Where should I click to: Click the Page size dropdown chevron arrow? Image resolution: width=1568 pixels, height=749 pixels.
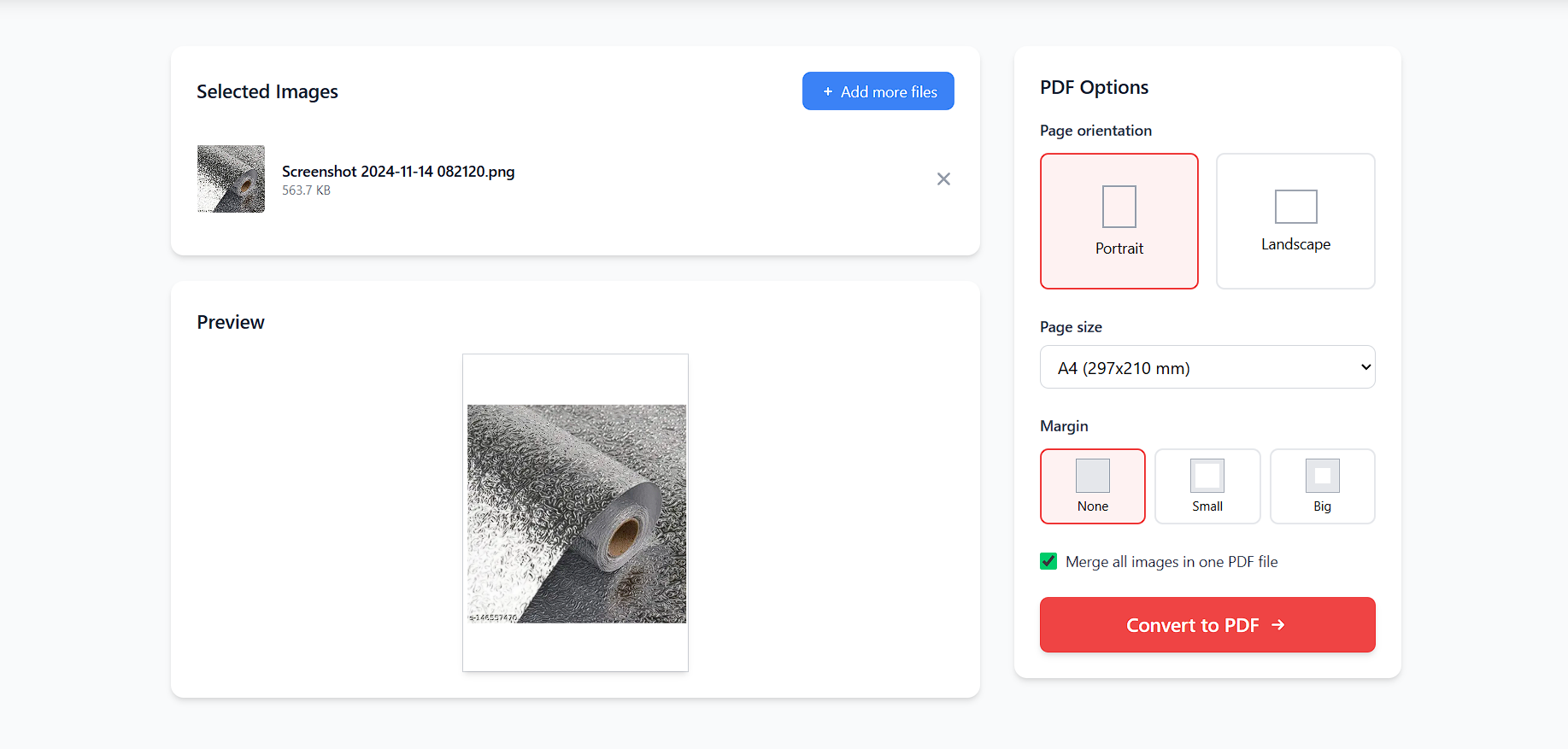pyautogui.click(x=1365, y=367)
